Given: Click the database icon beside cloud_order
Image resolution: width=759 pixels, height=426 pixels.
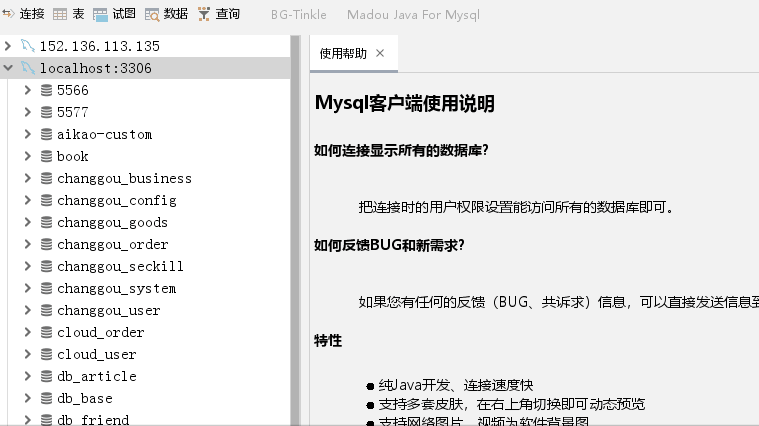Looking at the screenshot, I should pos(46,333).
